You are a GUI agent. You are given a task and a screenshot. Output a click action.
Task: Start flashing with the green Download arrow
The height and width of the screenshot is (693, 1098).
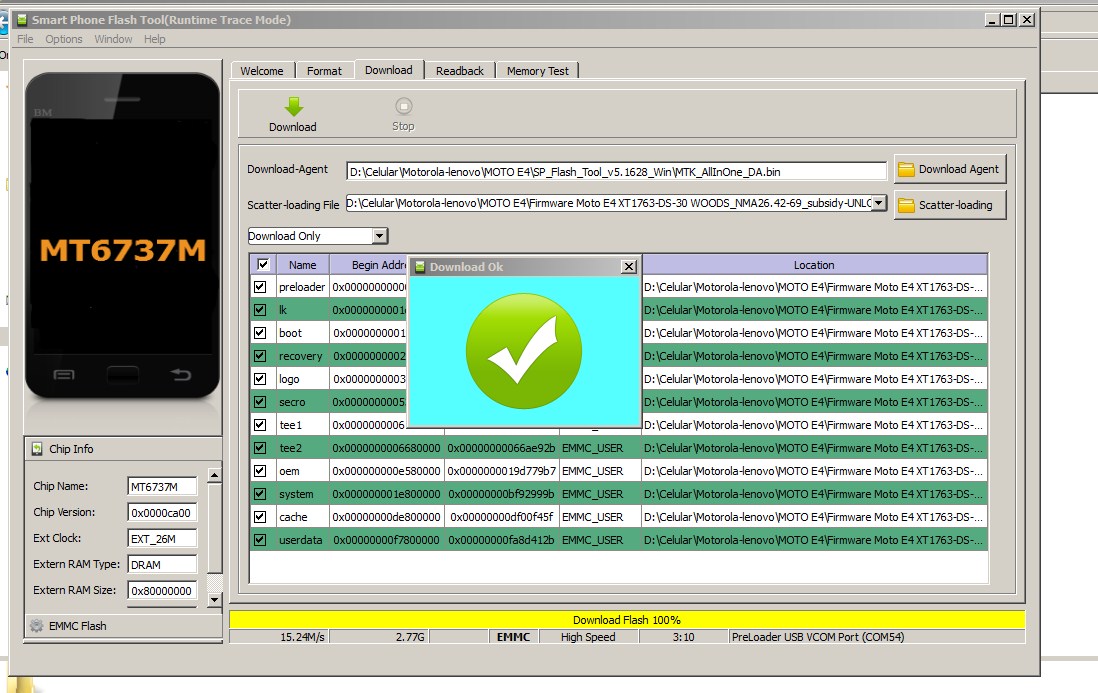click(x=293, y=106)
